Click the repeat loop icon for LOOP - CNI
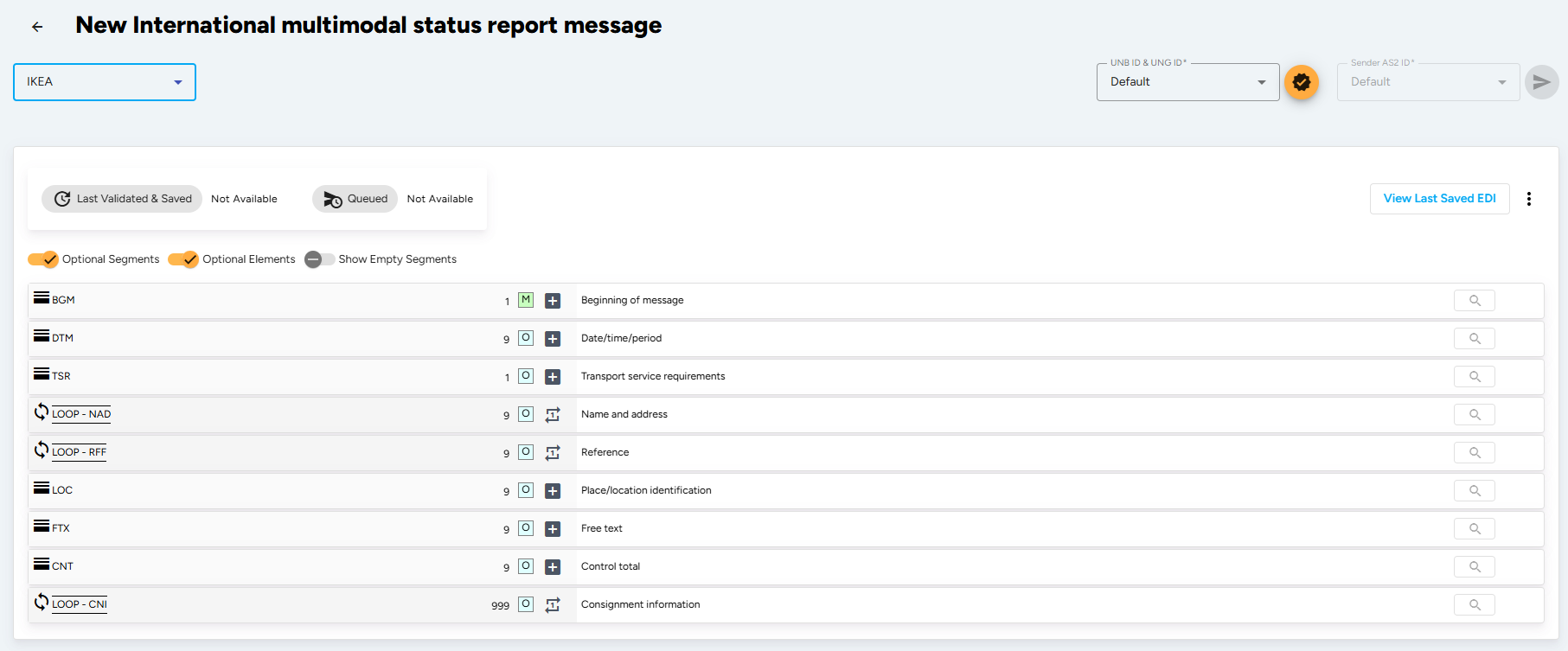1568x651 pixels. [553, 605]
